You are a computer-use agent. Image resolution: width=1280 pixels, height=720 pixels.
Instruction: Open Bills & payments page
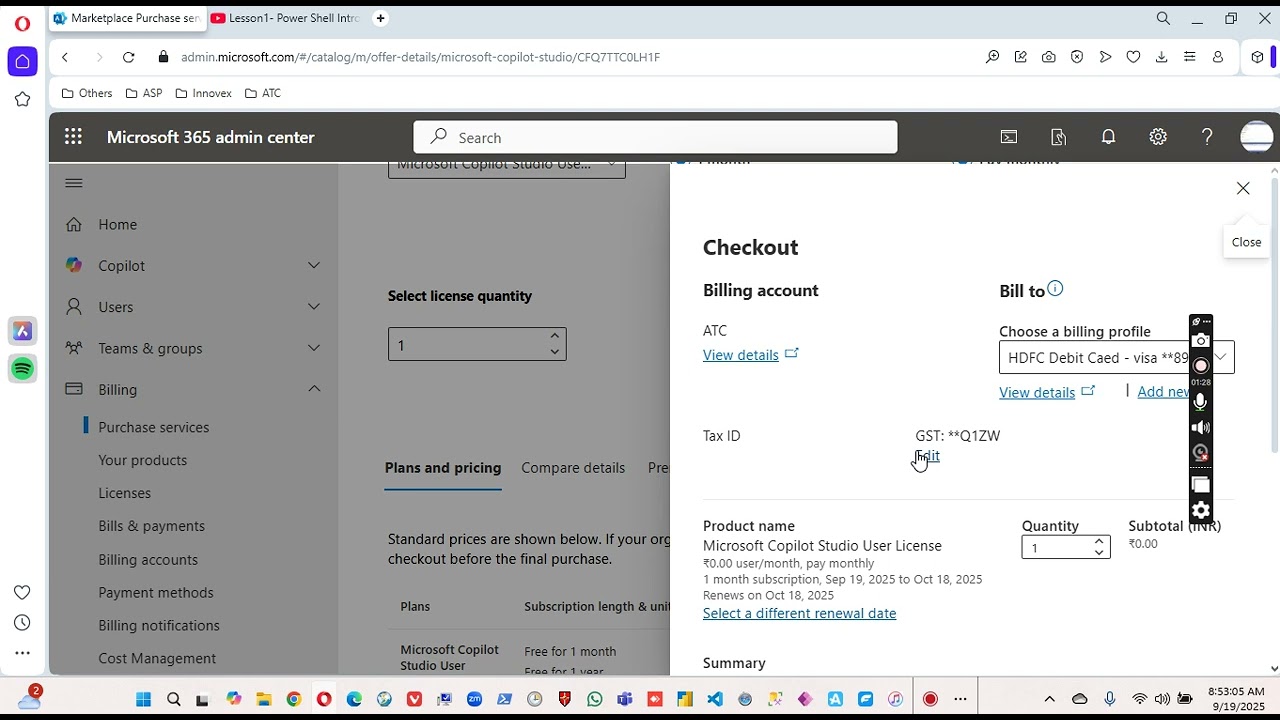(x=151, y=526)
